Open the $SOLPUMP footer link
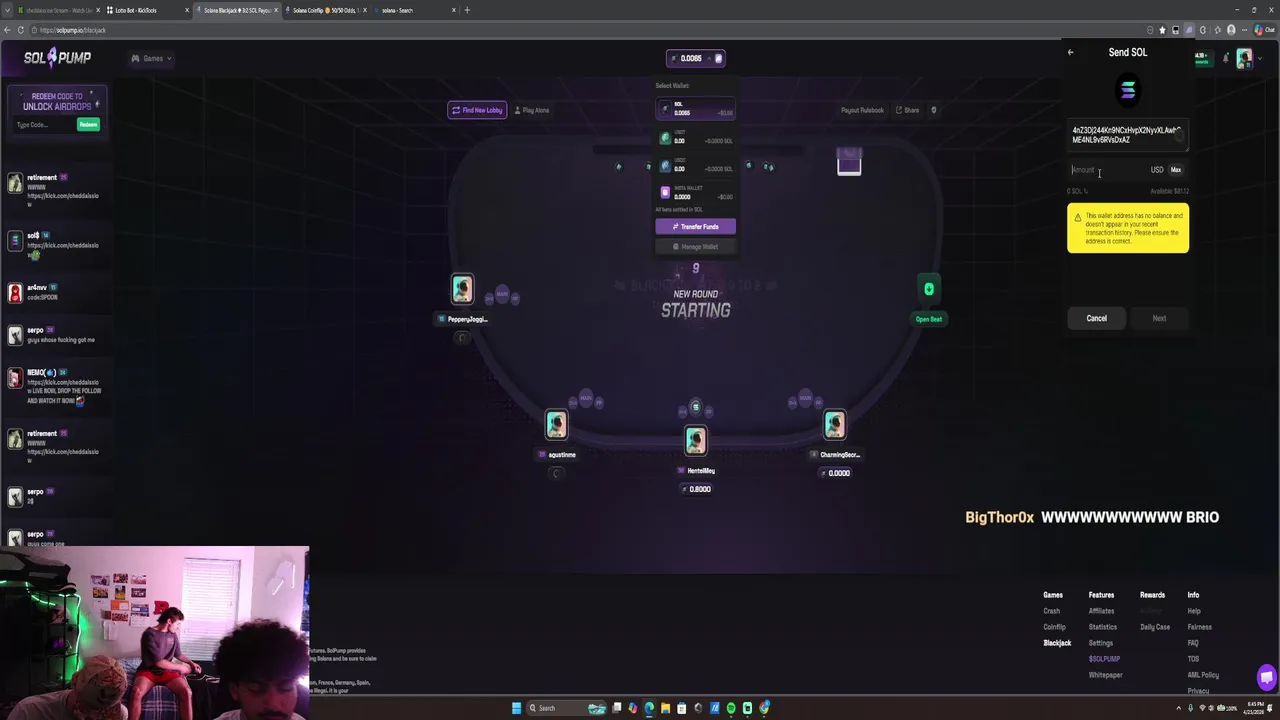 1104,659
